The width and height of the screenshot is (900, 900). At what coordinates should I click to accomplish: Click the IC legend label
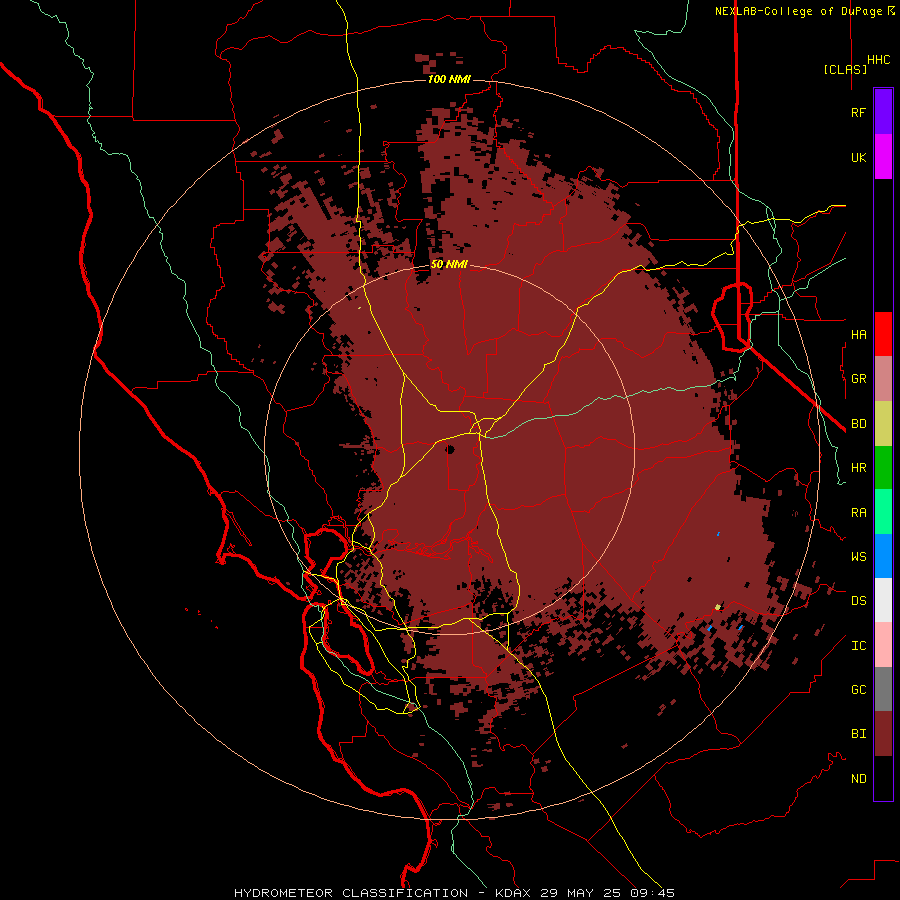(858, 646)
